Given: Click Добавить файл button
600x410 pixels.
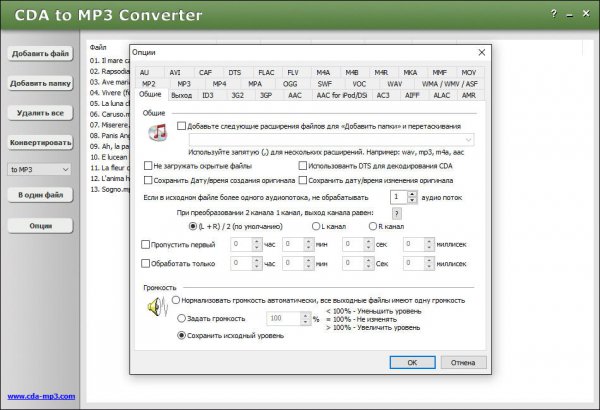Looking at the screenshot, I should [x=40, y=54].
